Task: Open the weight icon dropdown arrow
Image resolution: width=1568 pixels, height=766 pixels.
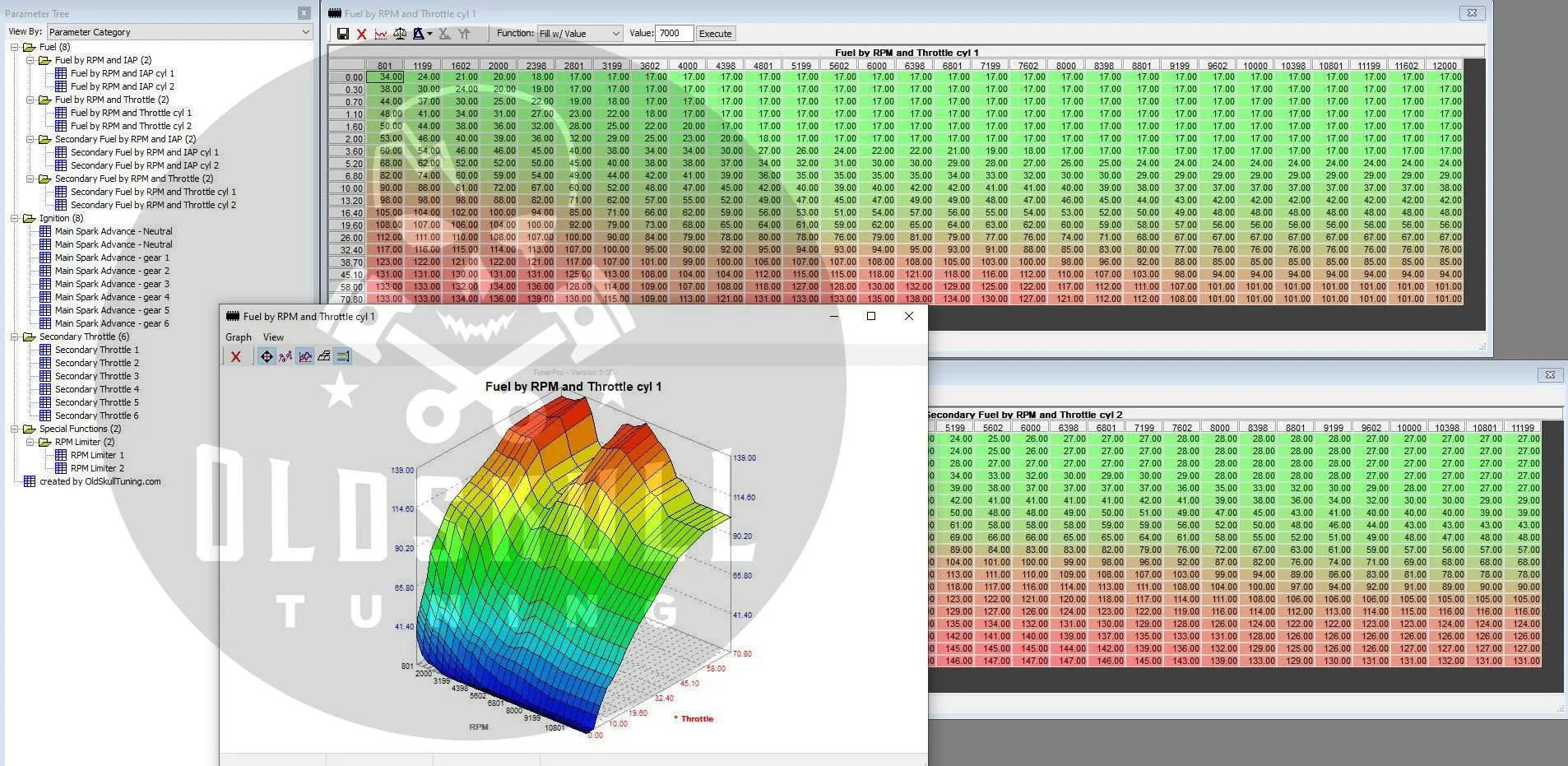Action: (429, 34)
